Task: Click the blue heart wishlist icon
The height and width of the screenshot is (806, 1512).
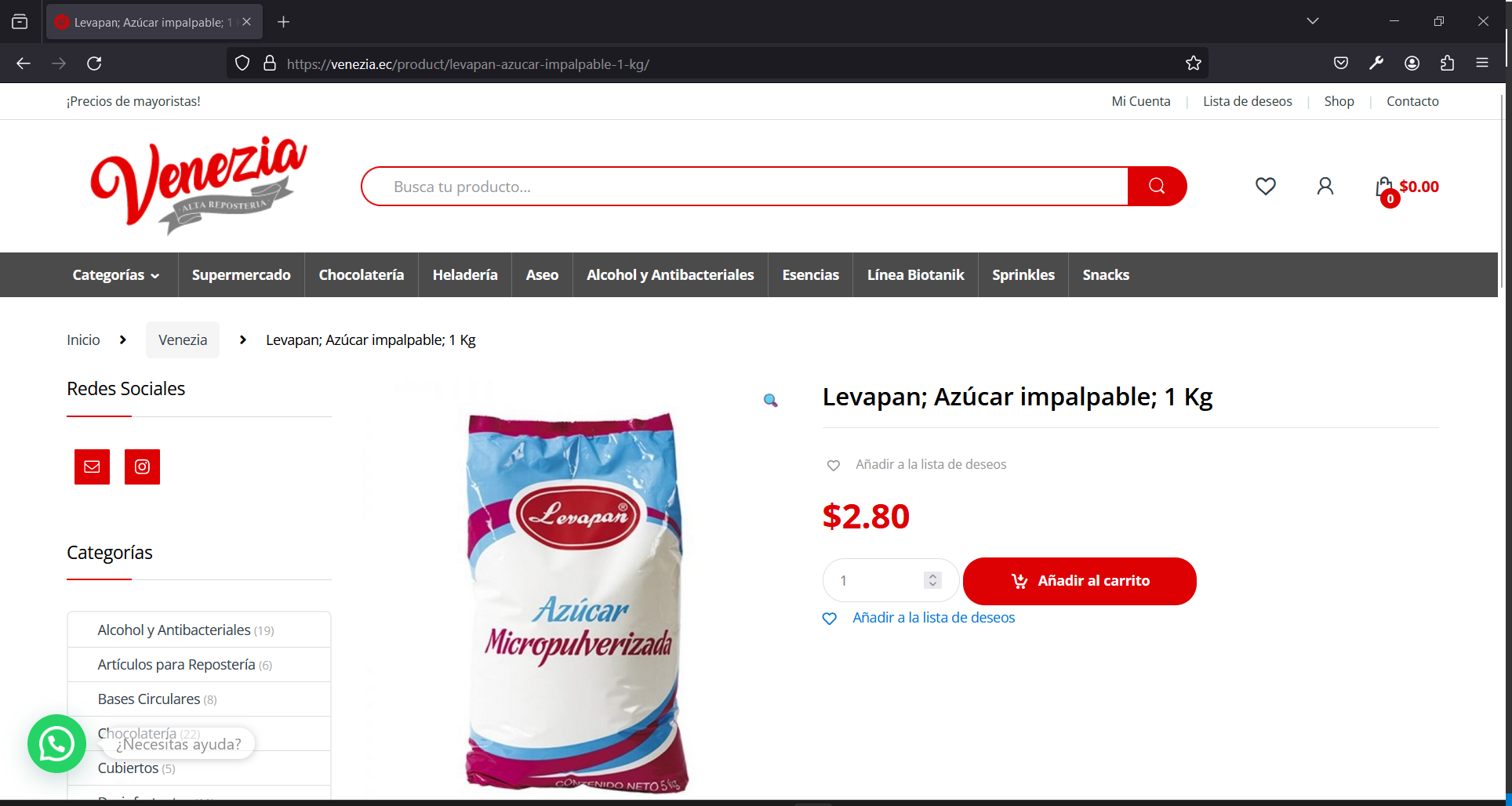Action: point(830,619)
